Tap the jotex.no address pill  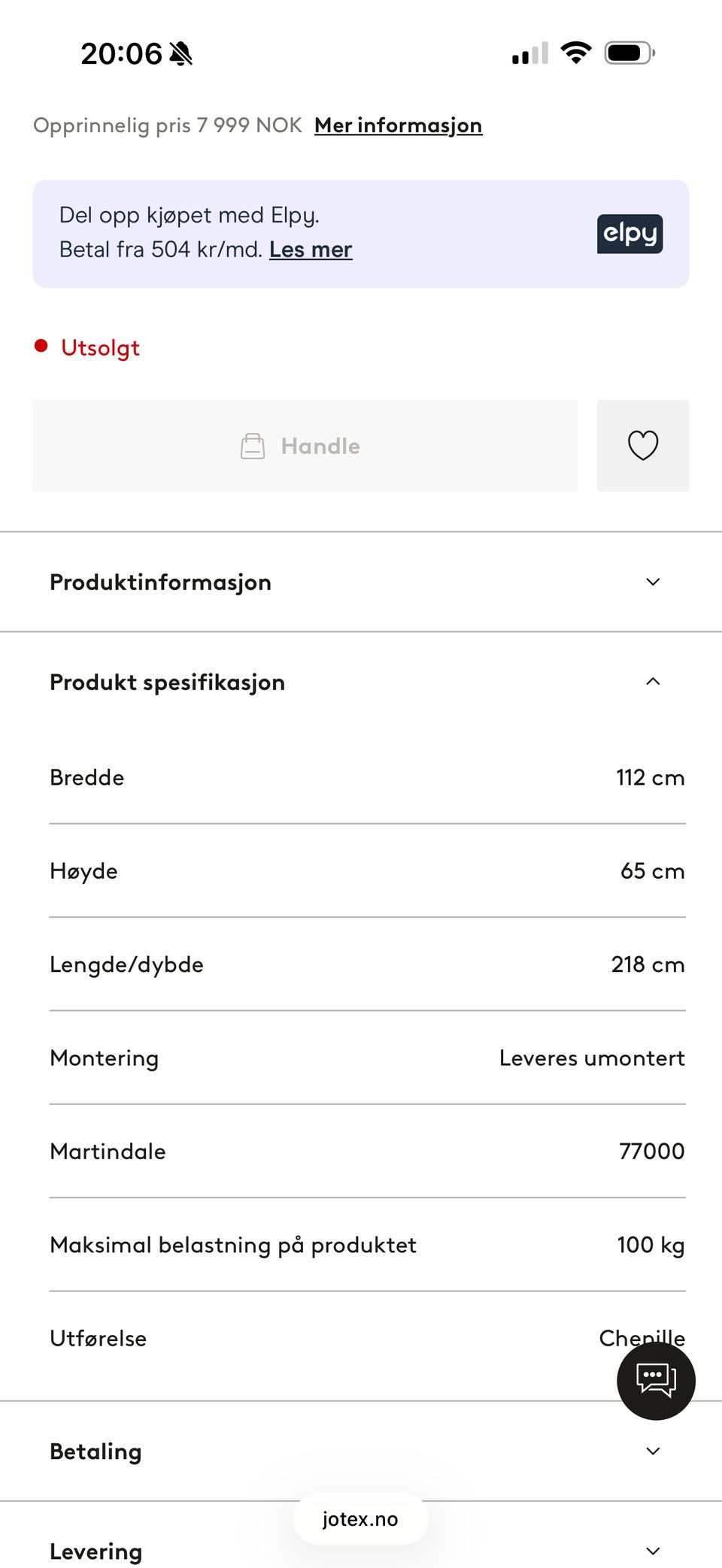click(360, 1519)
